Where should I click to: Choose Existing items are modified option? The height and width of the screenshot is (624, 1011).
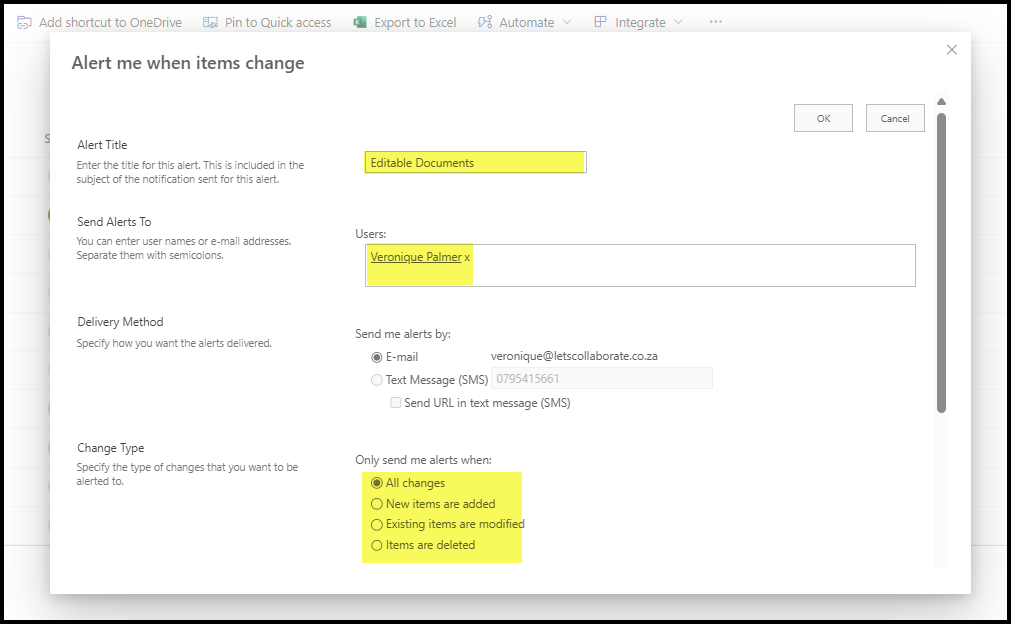point(377,524)
